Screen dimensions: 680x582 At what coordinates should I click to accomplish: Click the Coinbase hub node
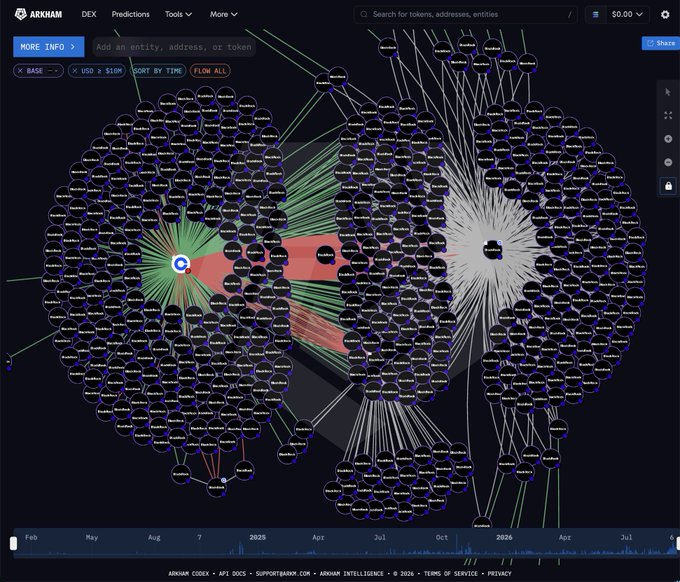(180, 263)
